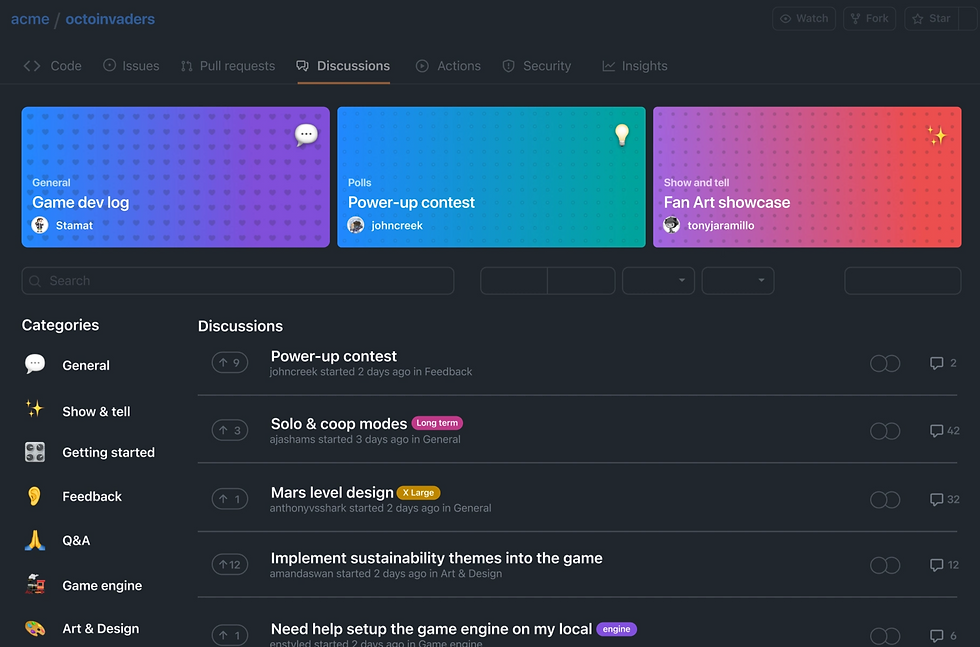The width and height of the screenshot is (980, 647).
Task: Click the engine label
Action: pyautogui.click(x=616, y=629)
